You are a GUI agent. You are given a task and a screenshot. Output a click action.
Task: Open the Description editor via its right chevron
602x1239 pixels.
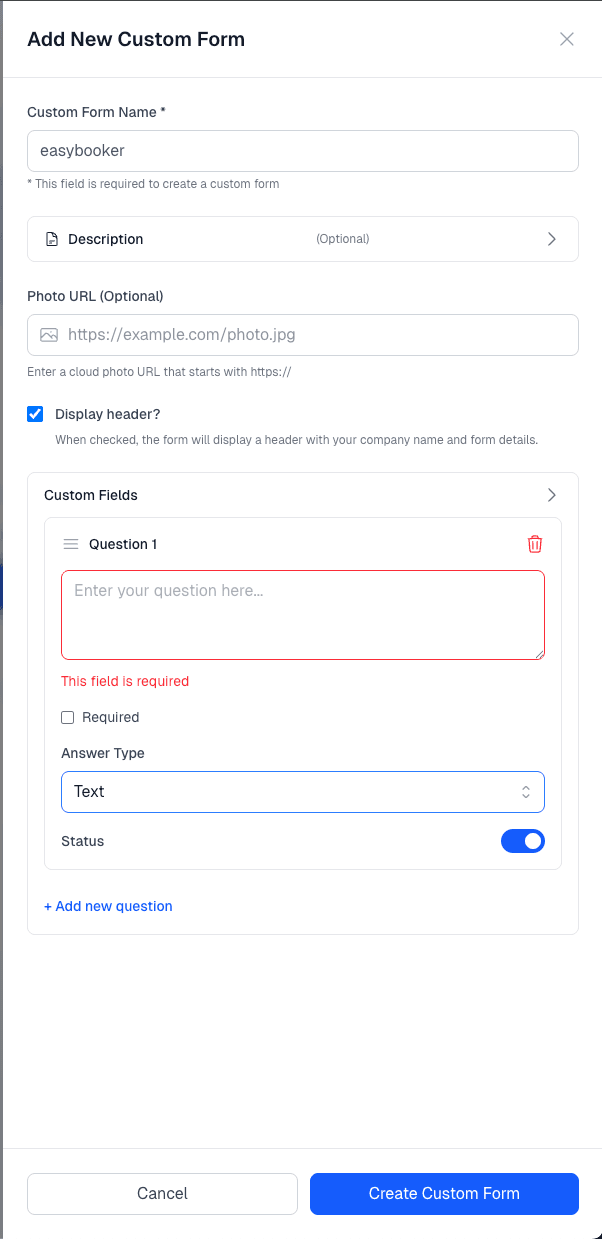coord(551,239)
